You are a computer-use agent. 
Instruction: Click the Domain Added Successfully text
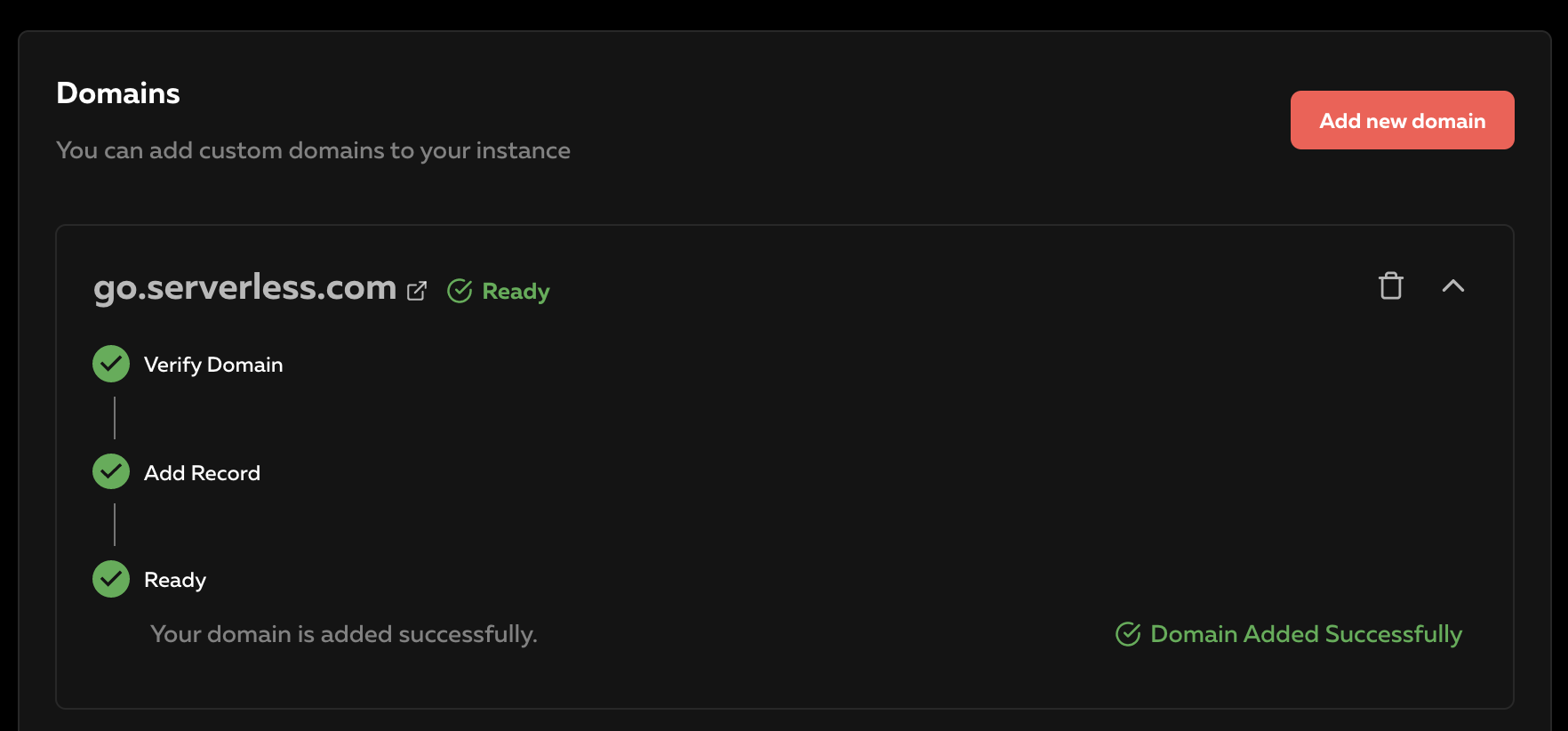click(x=1306, y=634)
